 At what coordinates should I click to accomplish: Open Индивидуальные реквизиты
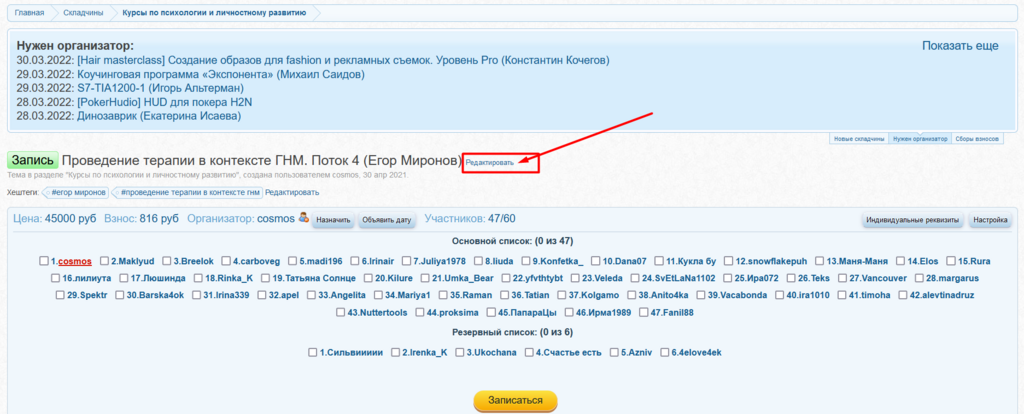click(x=913, y=220)
